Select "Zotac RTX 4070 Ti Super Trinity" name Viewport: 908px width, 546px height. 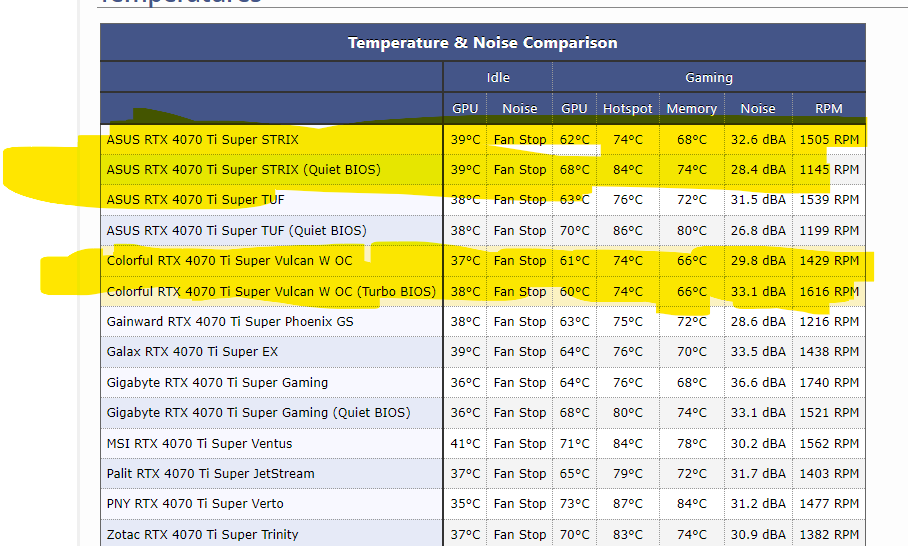coord(202,534)
